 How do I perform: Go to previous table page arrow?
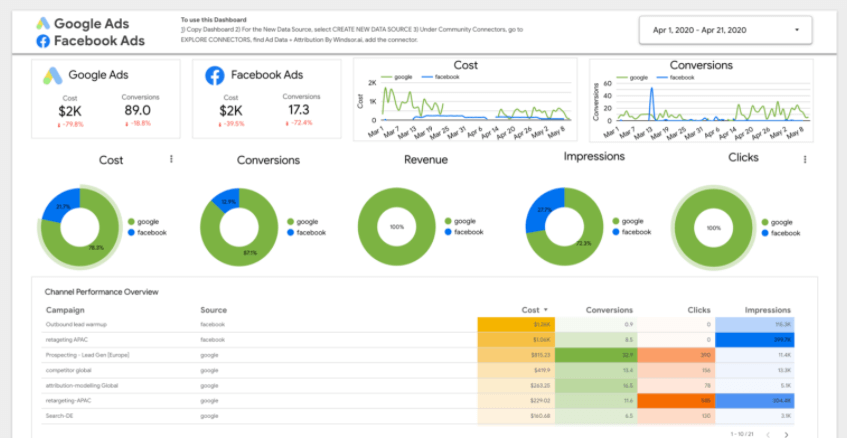click(x=768, y=434)
